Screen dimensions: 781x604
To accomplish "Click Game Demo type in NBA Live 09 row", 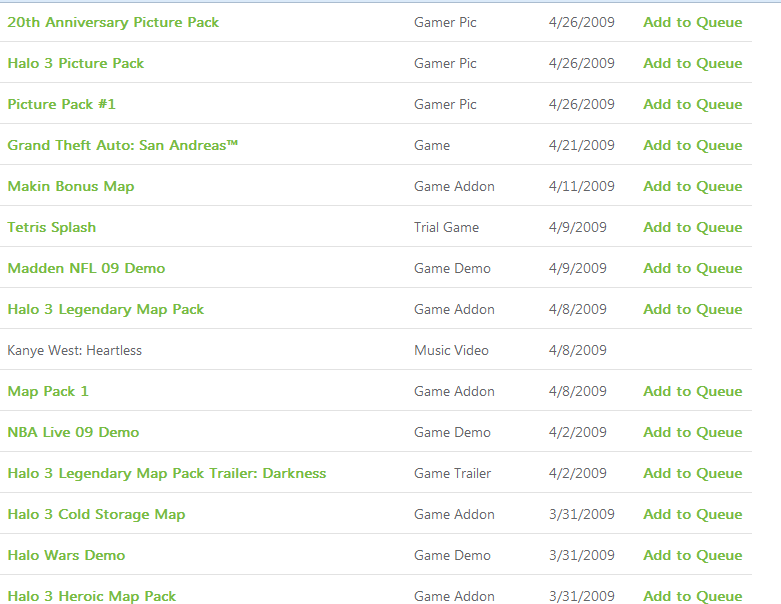I will tap(452, 432).
